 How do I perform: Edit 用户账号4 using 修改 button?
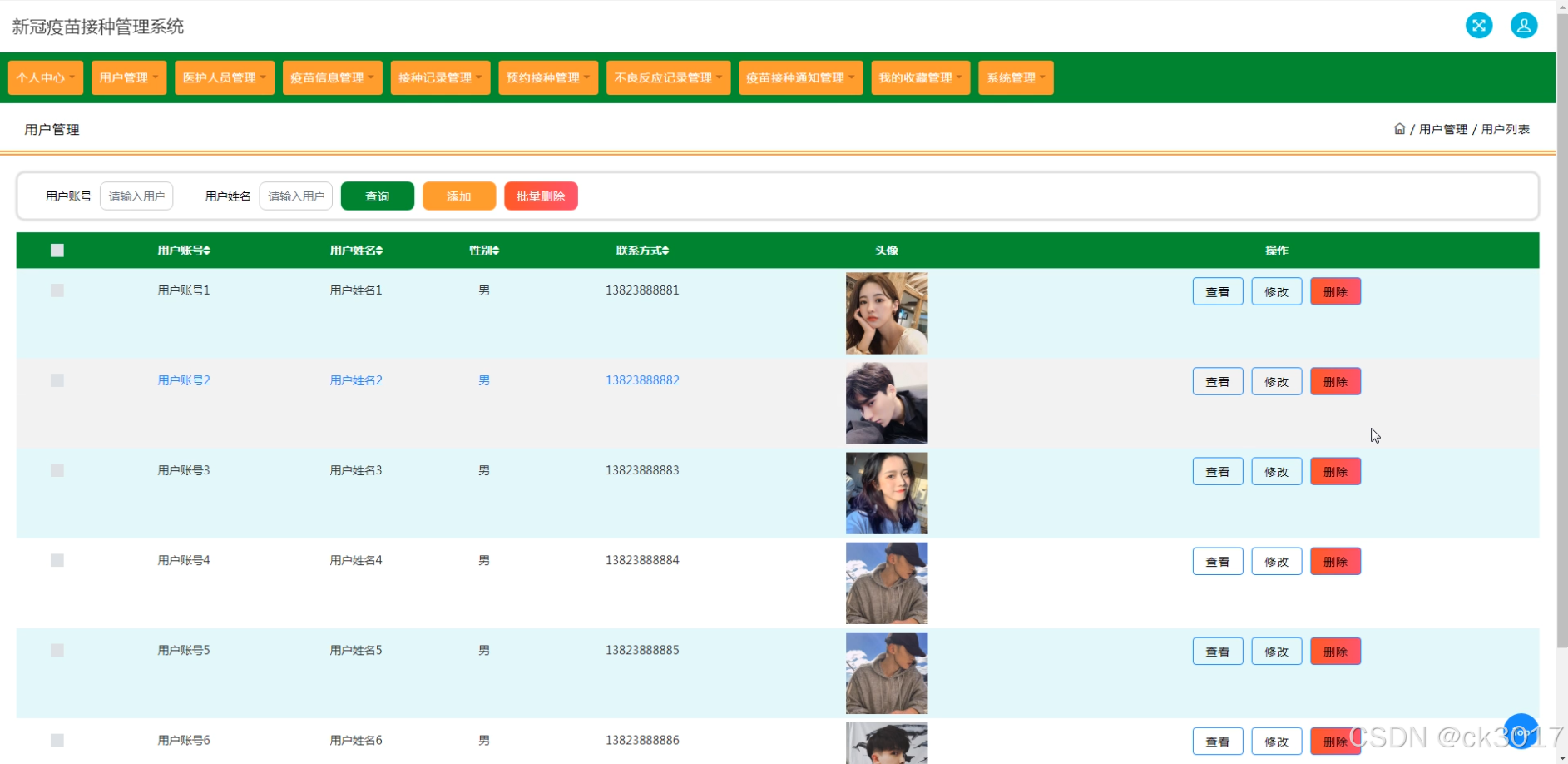(1277, 561)
